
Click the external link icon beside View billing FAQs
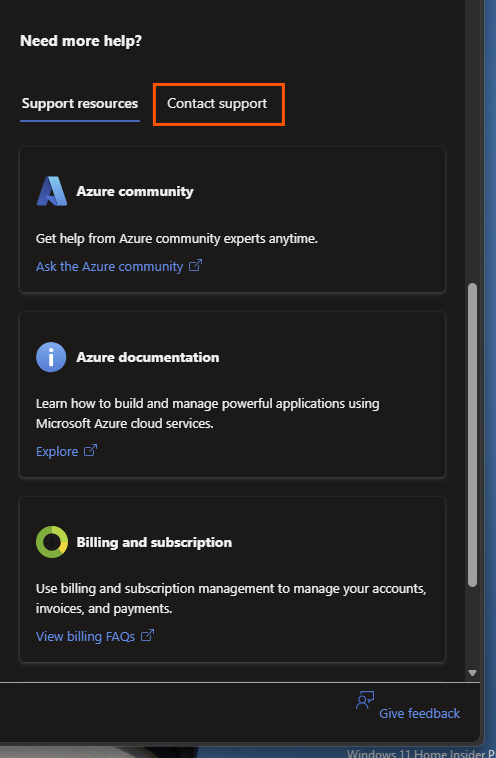pyautogui.click(x=147, y=635)
